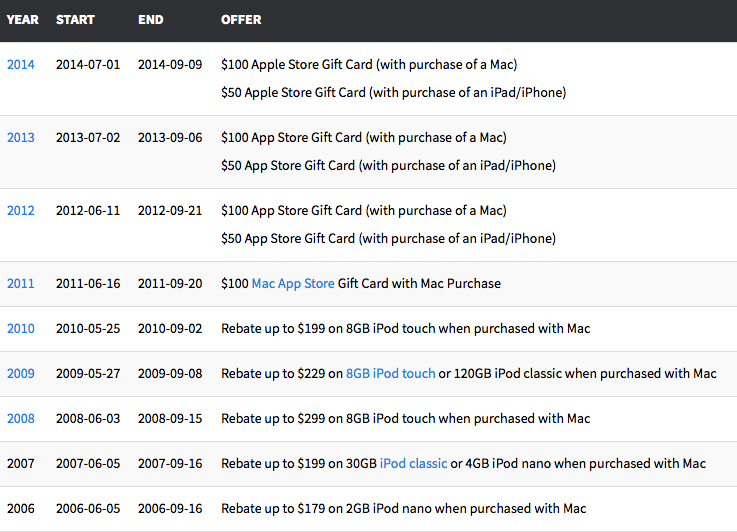Viewport: 737px width, 532px height.
Task: Select start date 2014-07-01
Action: [88, 64]
